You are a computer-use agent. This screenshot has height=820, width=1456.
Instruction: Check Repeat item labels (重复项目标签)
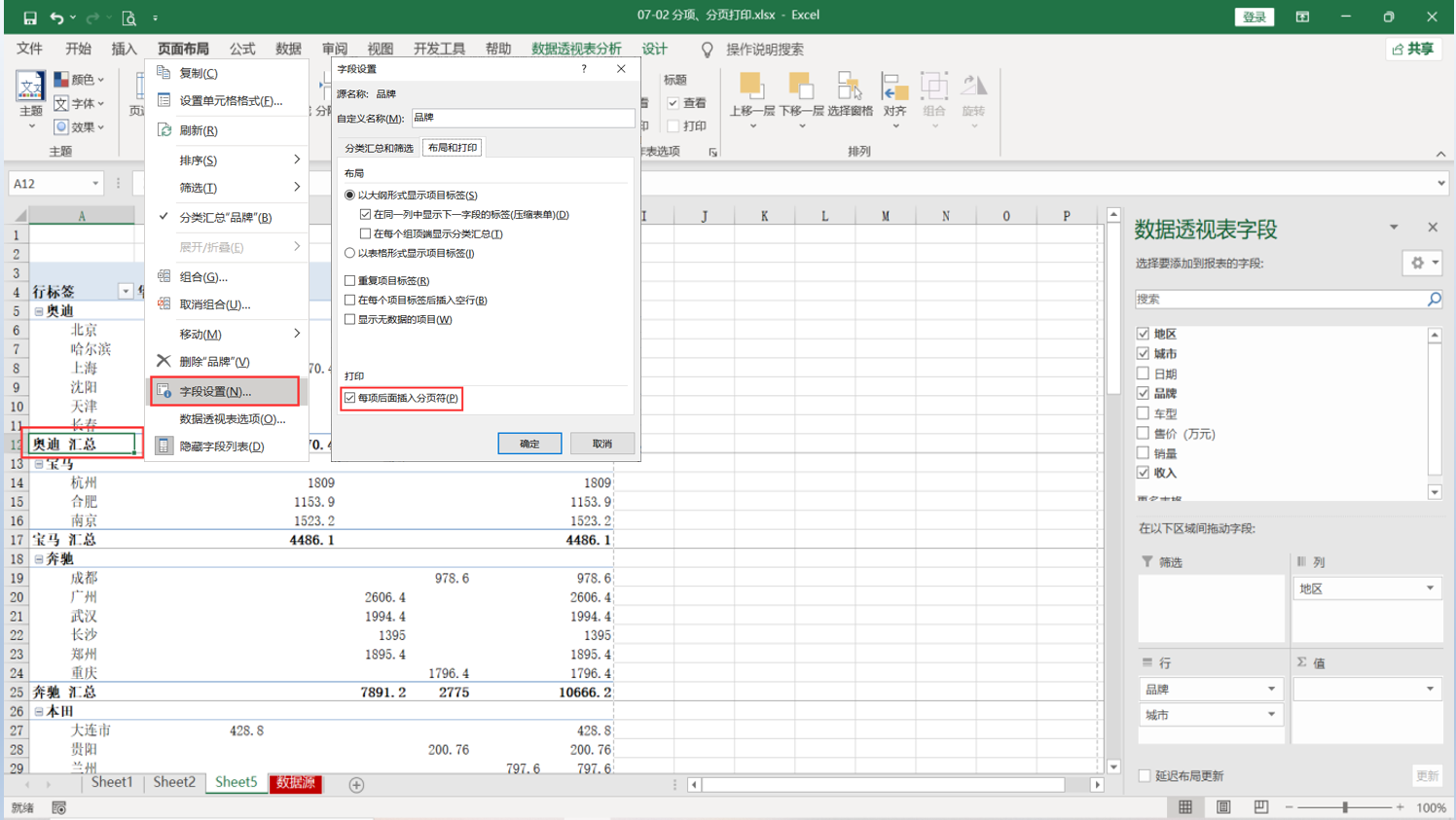[350, 280]
